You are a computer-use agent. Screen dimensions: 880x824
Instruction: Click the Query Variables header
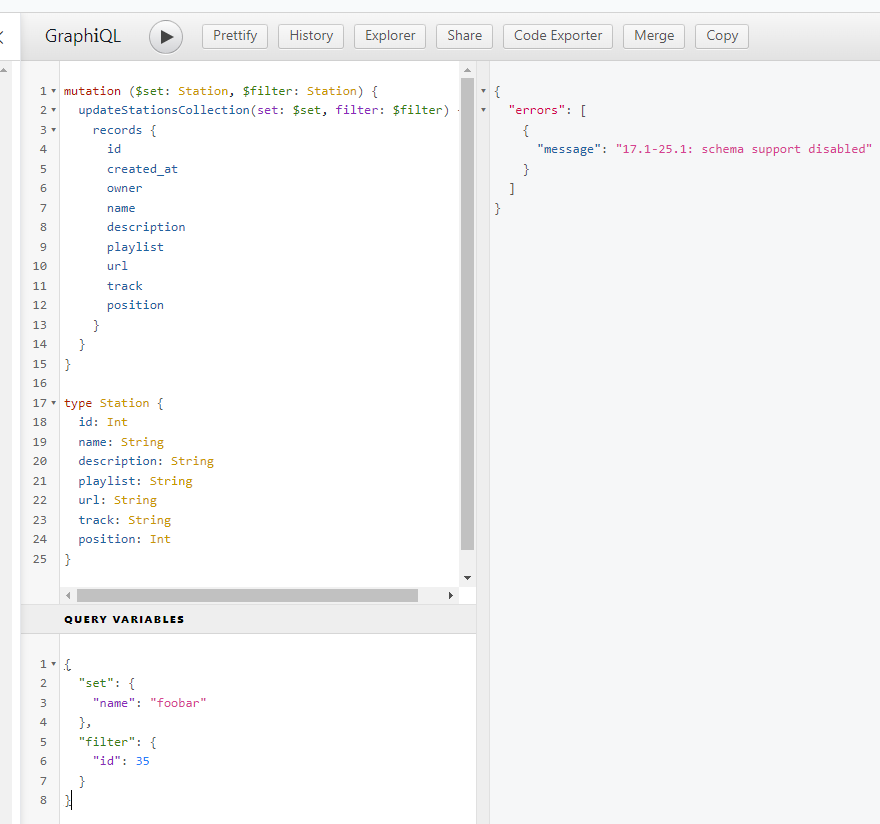[x=124, y=619]
